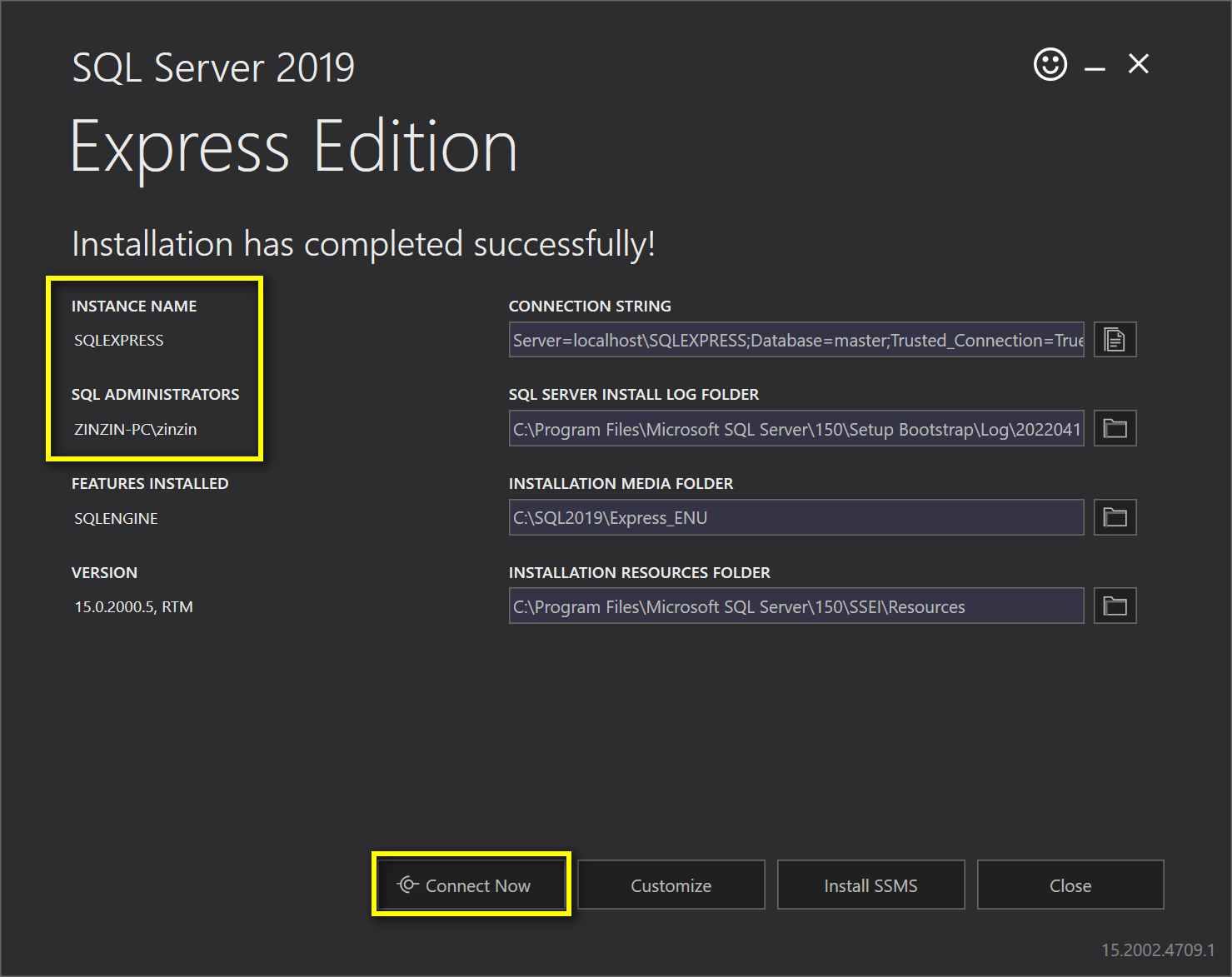Viewport: 1232px width, 977px height.
Task: Click the SQL Server 2019 title text
Action: coord(213,67)
